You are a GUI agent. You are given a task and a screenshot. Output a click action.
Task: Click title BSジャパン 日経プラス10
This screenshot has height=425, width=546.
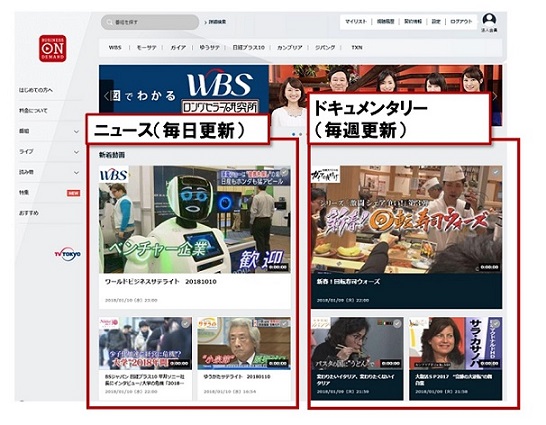coord(145,380)
